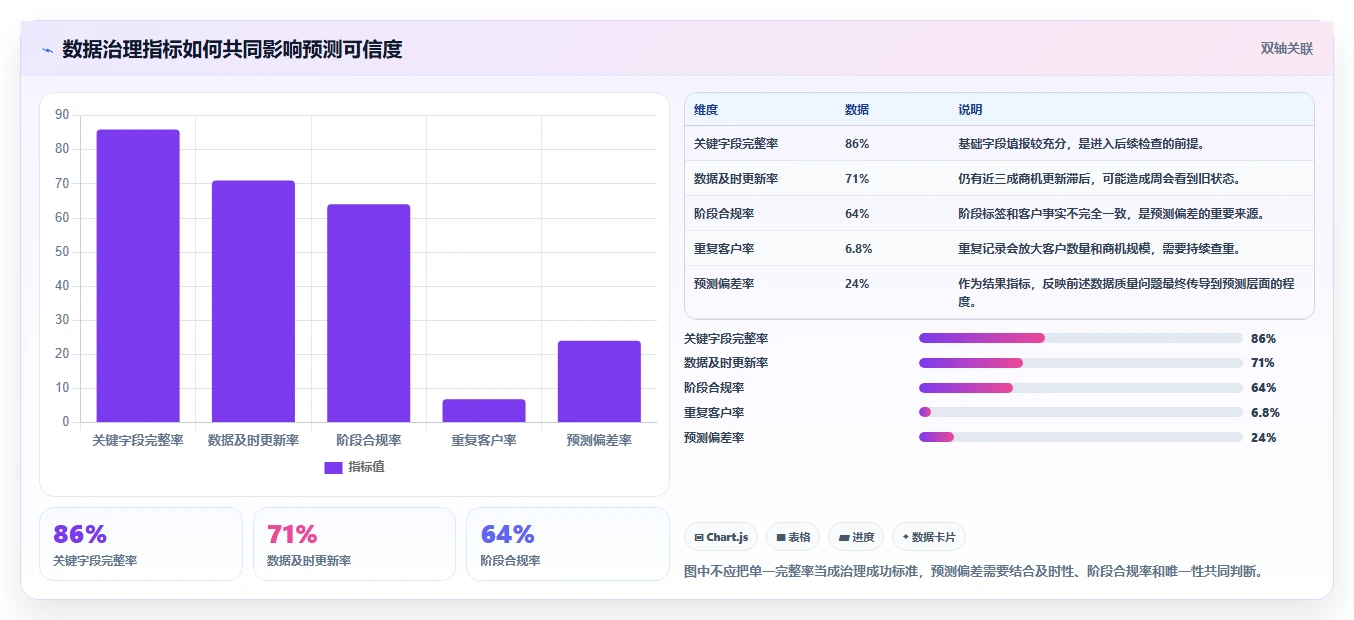Click the 重复客户率 cell in the table
This screenshot has height=620, width=1354.
[x=724, y=249]
